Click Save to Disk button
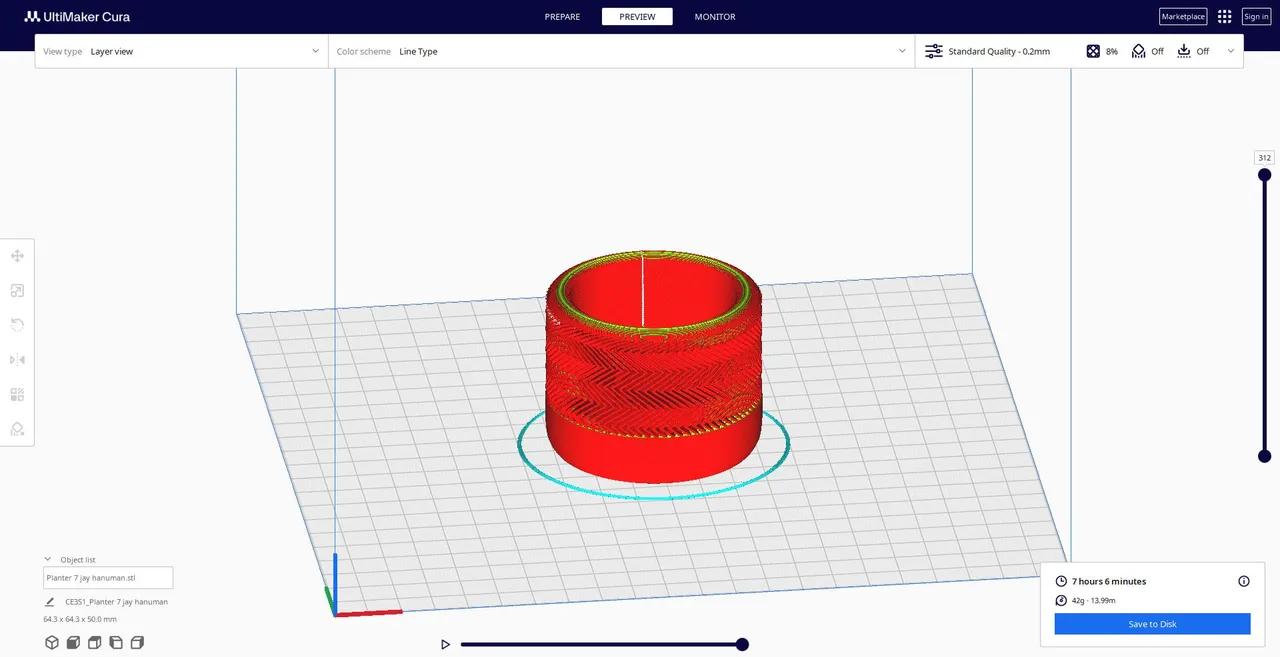 pos(1152,624)
